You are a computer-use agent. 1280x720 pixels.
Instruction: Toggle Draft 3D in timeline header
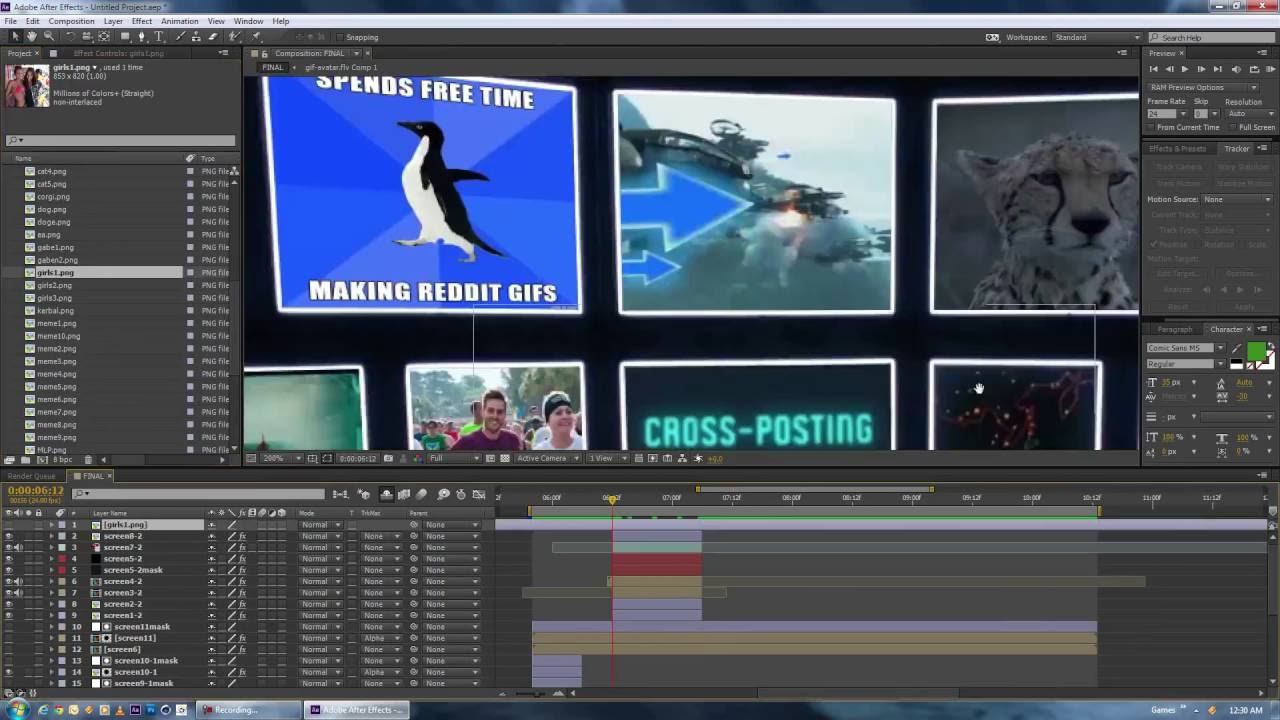pos(365,494)
